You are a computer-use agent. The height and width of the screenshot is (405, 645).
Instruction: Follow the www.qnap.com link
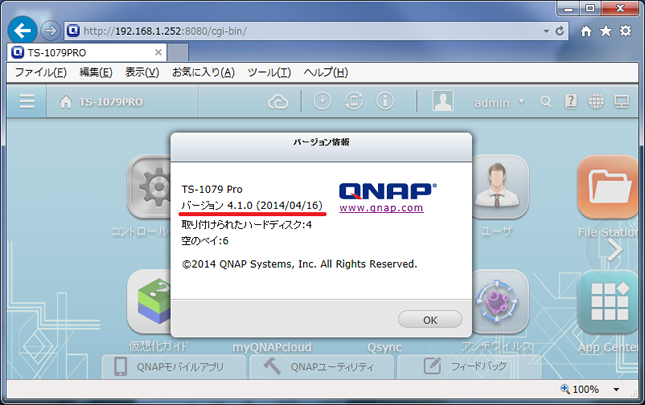(381, 208)
